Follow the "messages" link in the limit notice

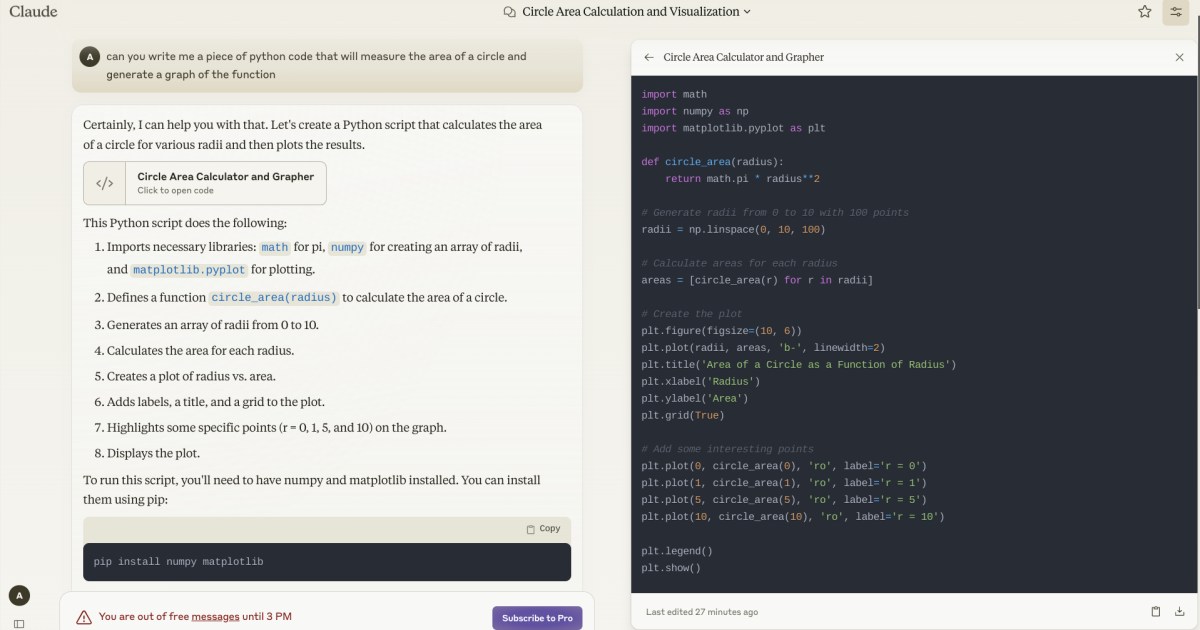(x=215, y=617)
